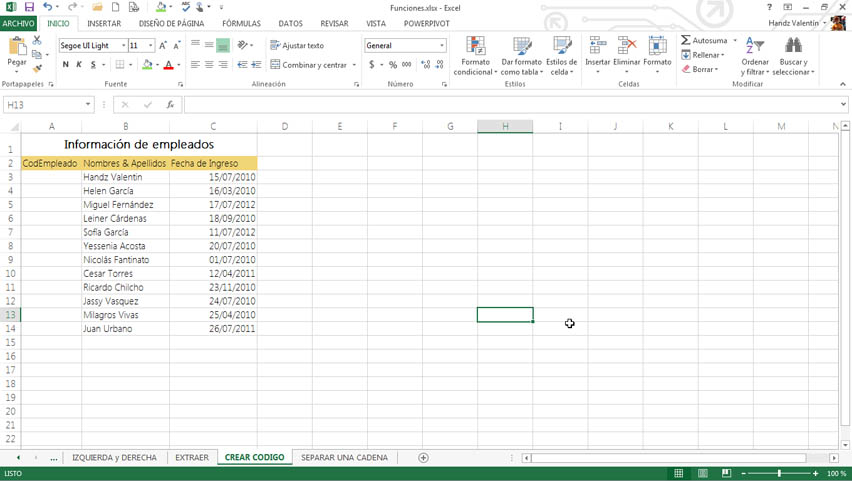852x481 pixels.
Task: Switch to the SEPARAR UNA CADENA sheet
Action: pos(344,457)
